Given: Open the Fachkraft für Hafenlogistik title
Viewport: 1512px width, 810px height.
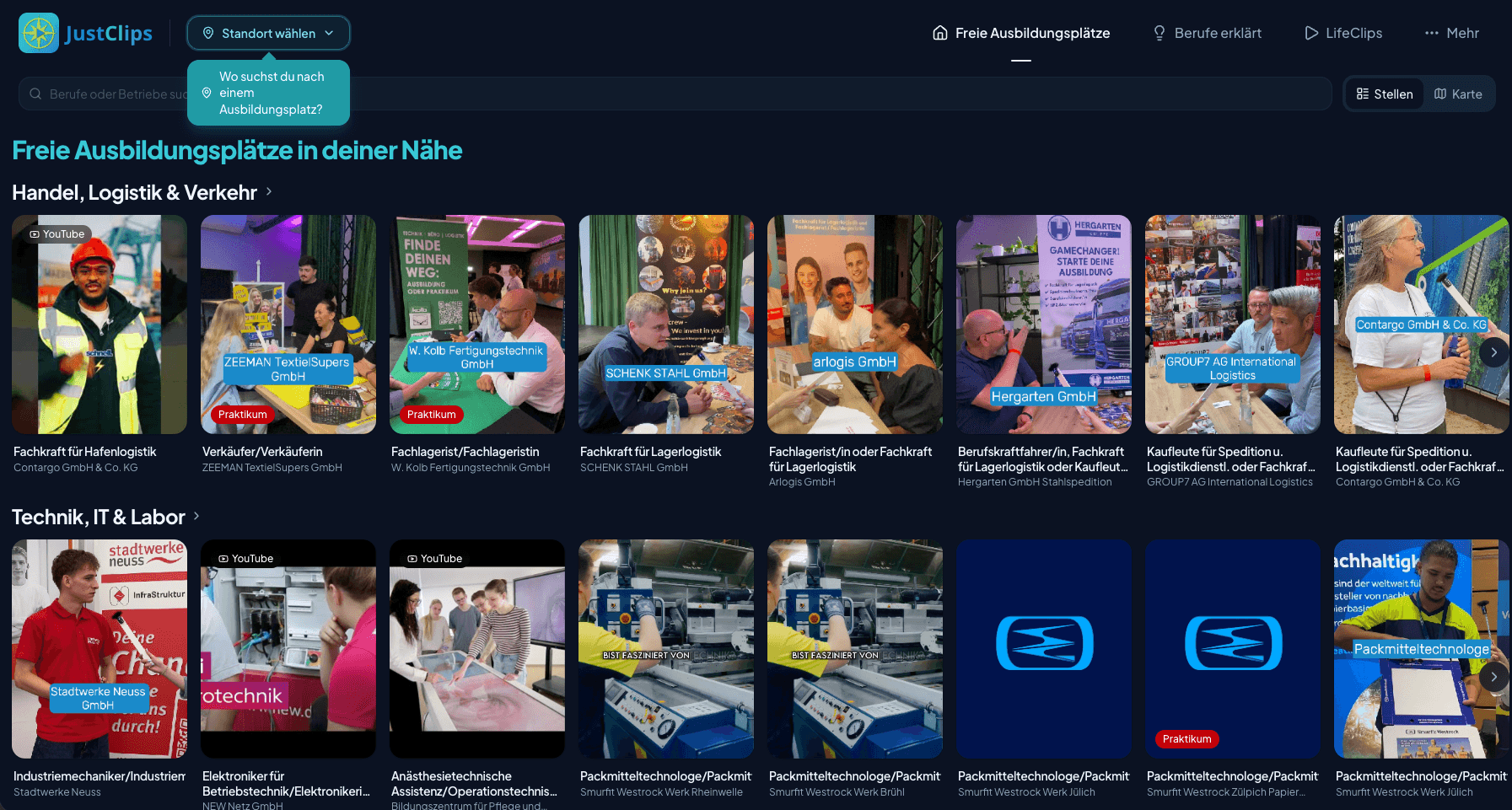Looking at the screenshot, I should point(85,452).
